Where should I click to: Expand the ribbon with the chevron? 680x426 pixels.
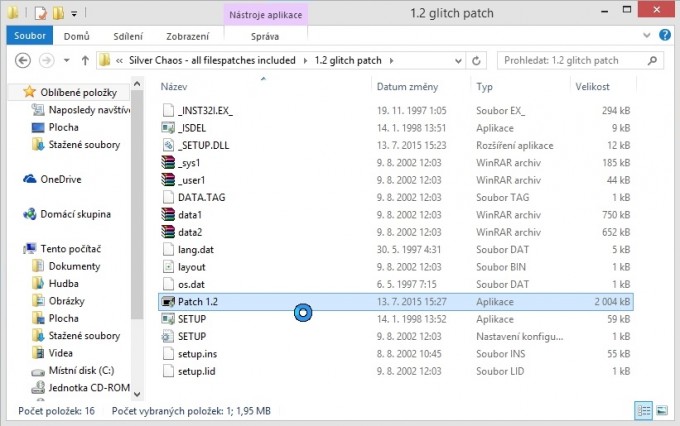[x=647, y=35]
